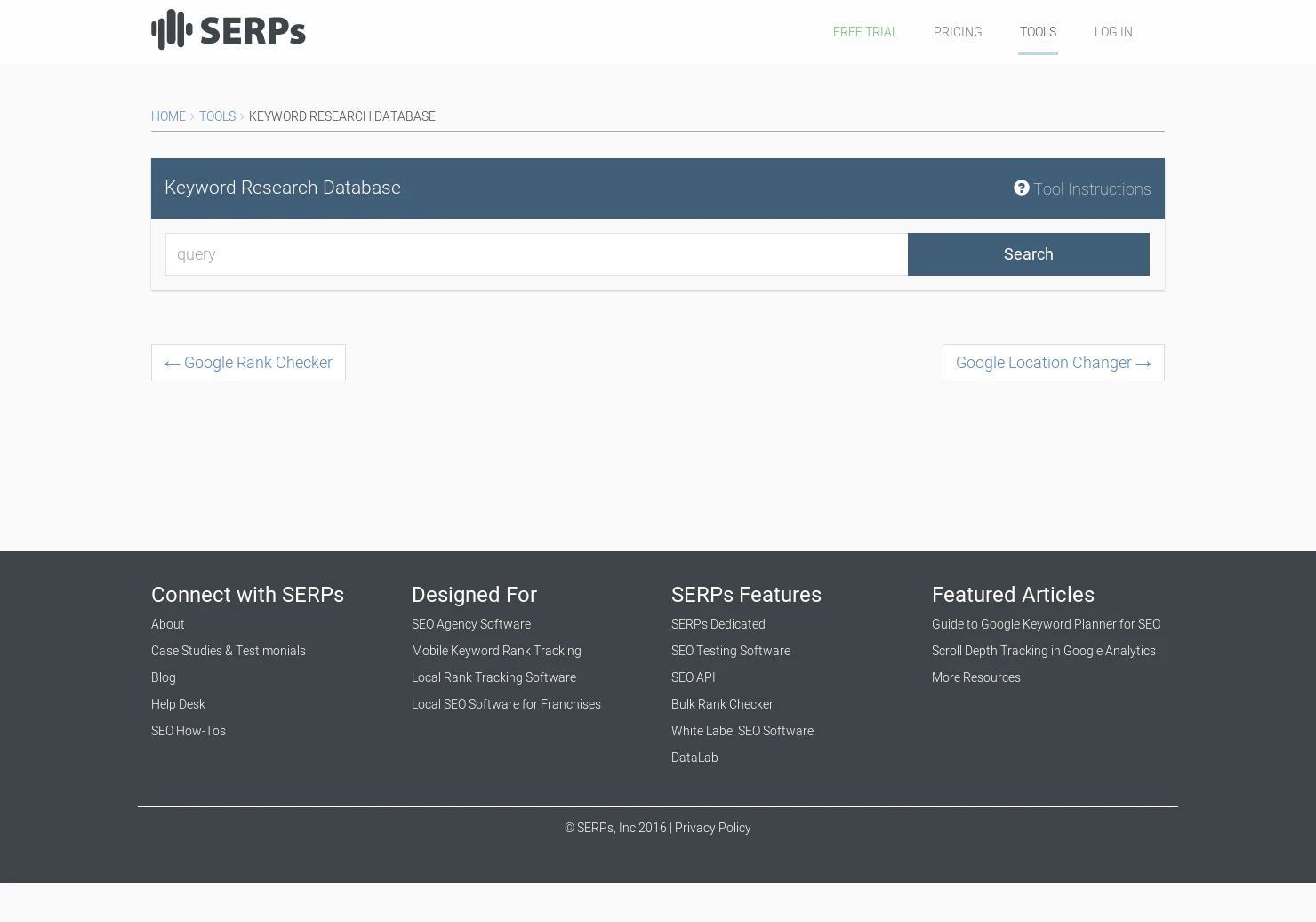Visit the Blog link in the footer

(164, 677)
